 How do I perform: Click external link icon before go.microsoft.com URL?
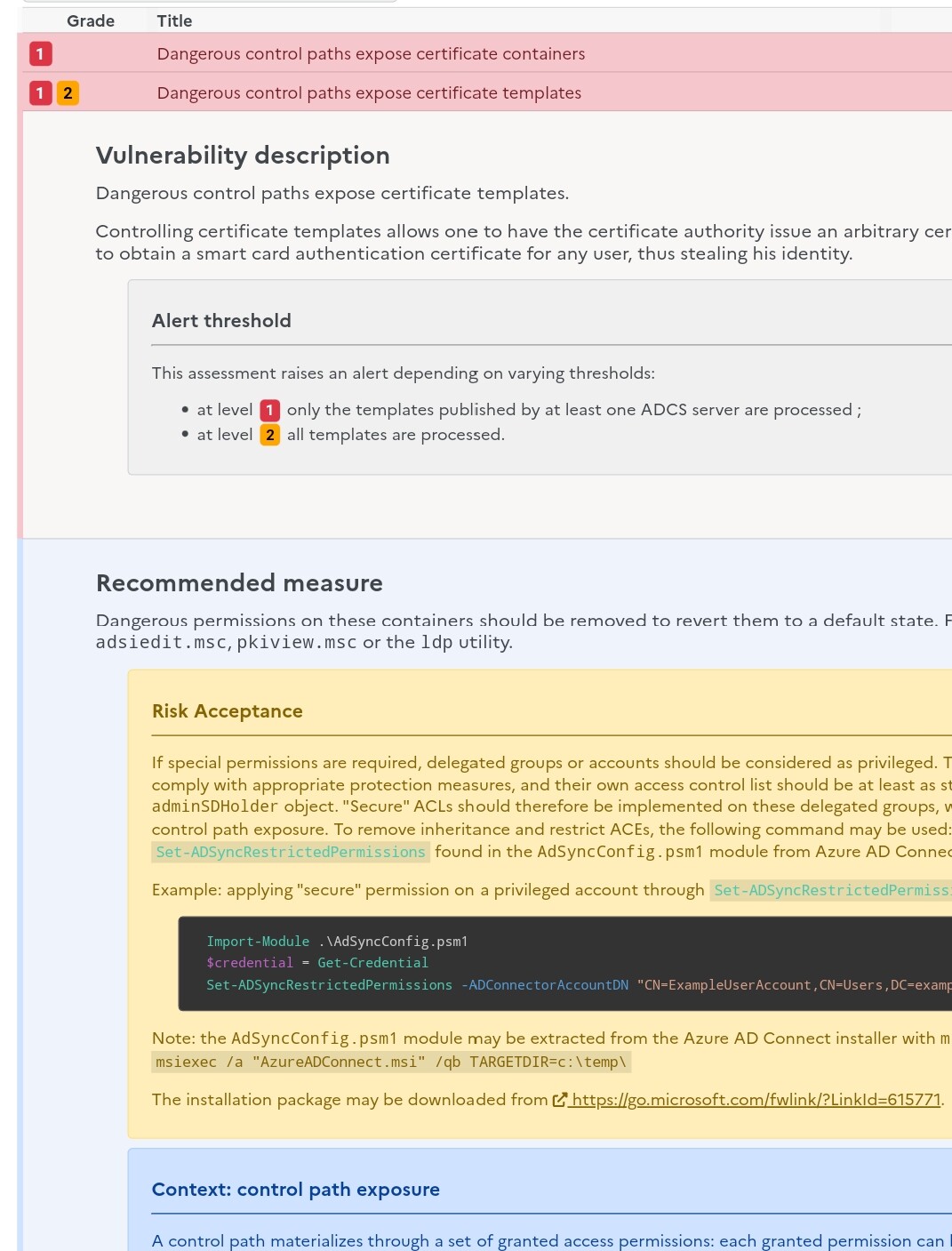click(x=560, y=1100)
